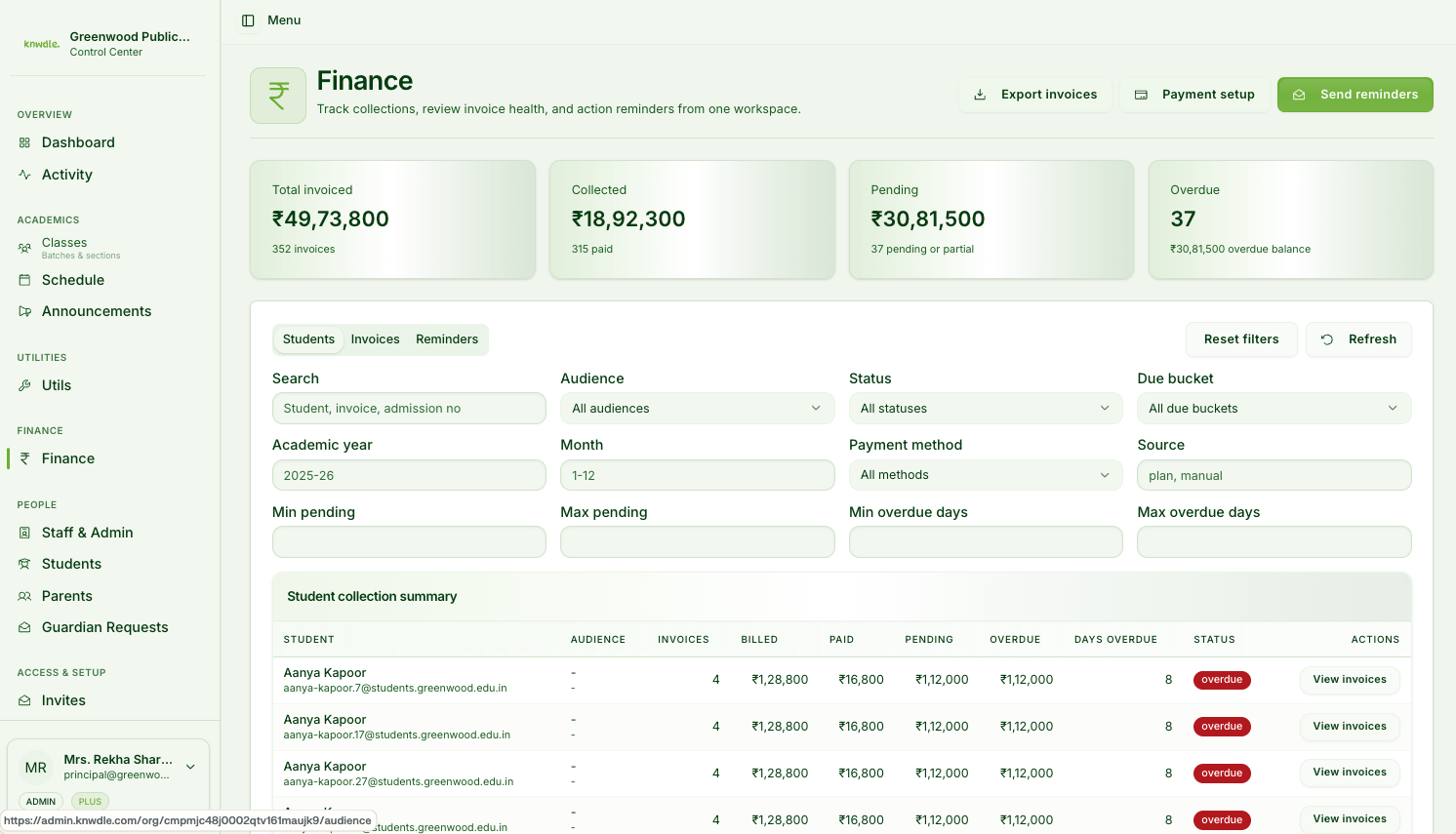
Task: Click the Dashboard grid icon
Action: [24, 142]
